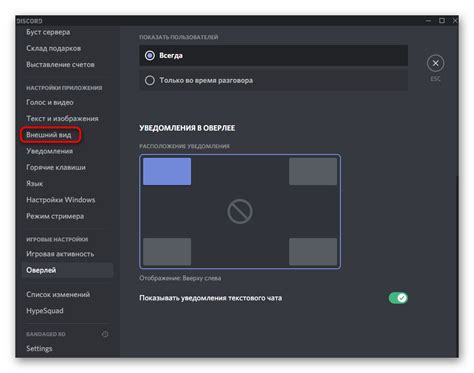Open 'Склад подарков' settings section

[x=54, y=48]
